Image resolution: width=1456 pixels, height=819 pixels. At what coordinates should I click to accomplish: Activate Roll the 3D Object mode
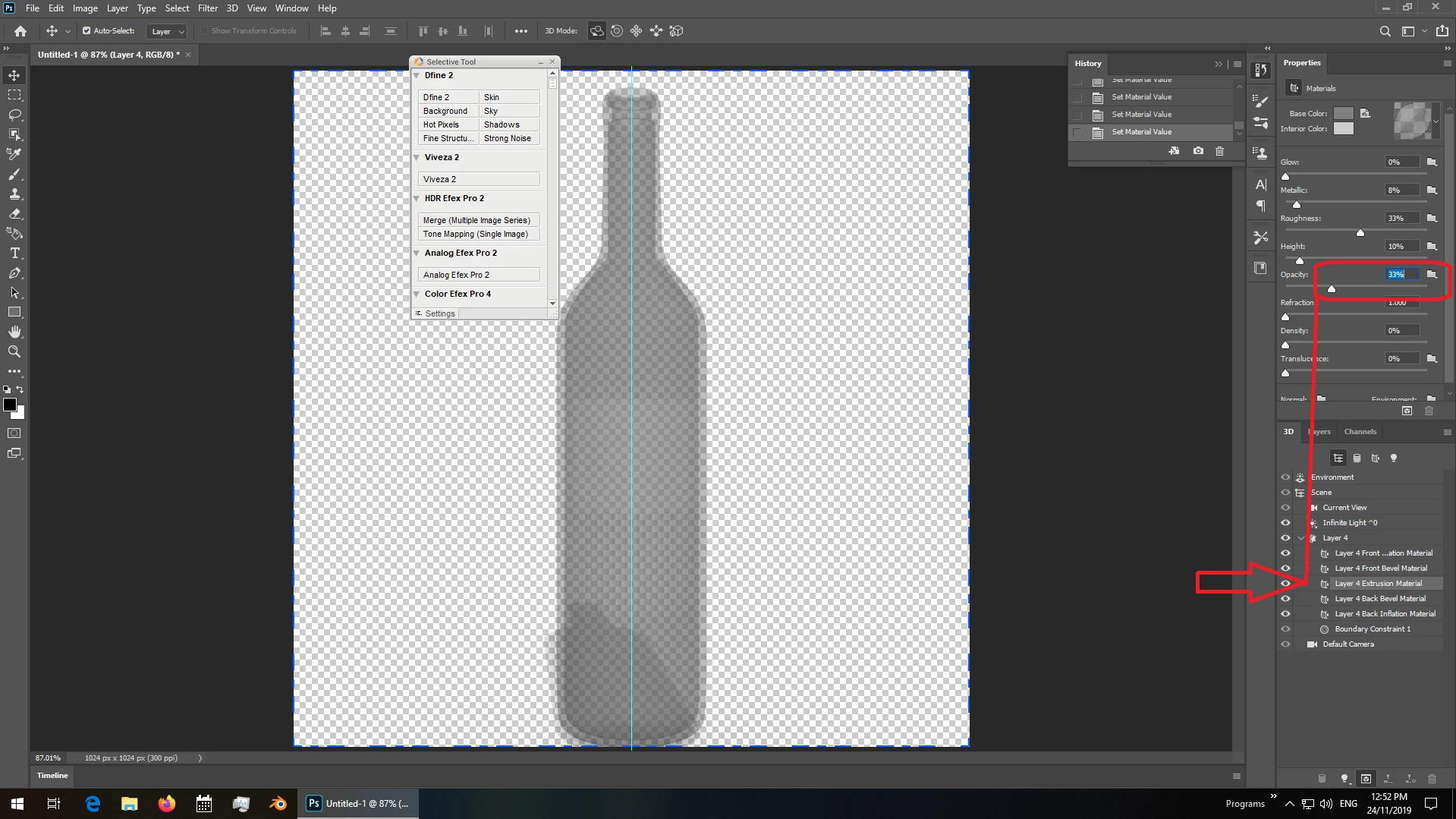[x=617, y=31]
